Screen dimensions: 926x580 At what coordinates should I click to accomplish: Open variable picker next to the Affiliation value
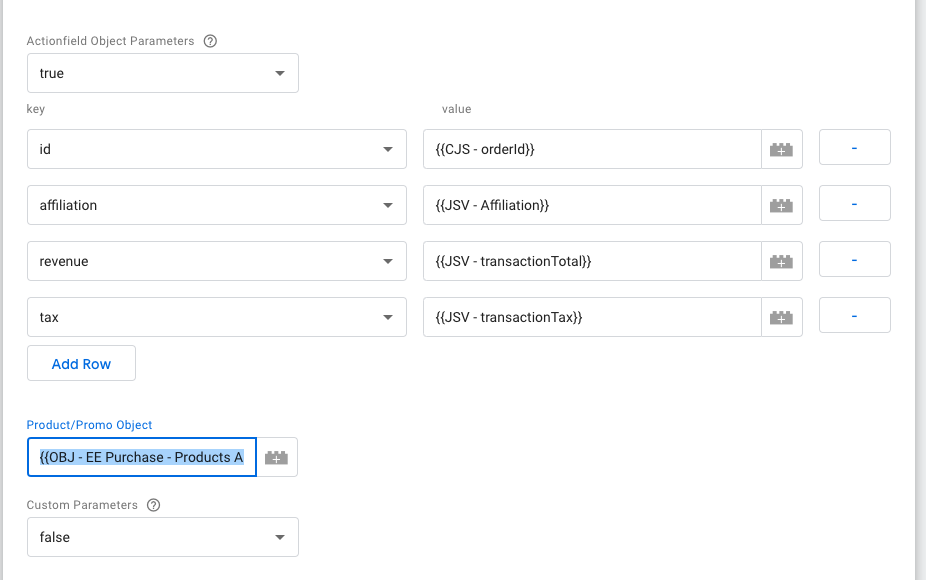[782, 205]
